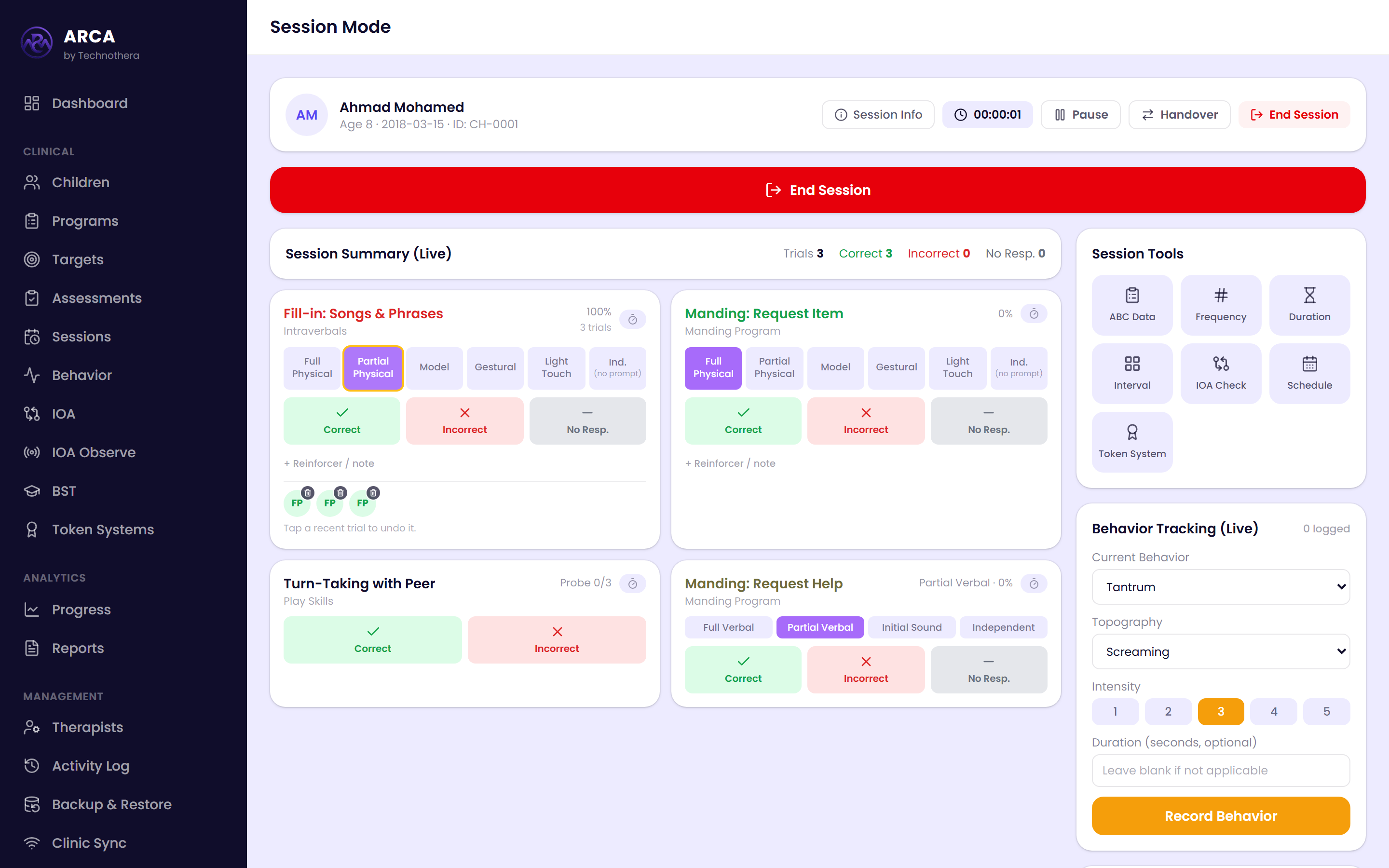Expand Reinforcer / note under Manding: Request Item
The height and width of the screenshot is (868, 1389).
click(x=730, y=463)
